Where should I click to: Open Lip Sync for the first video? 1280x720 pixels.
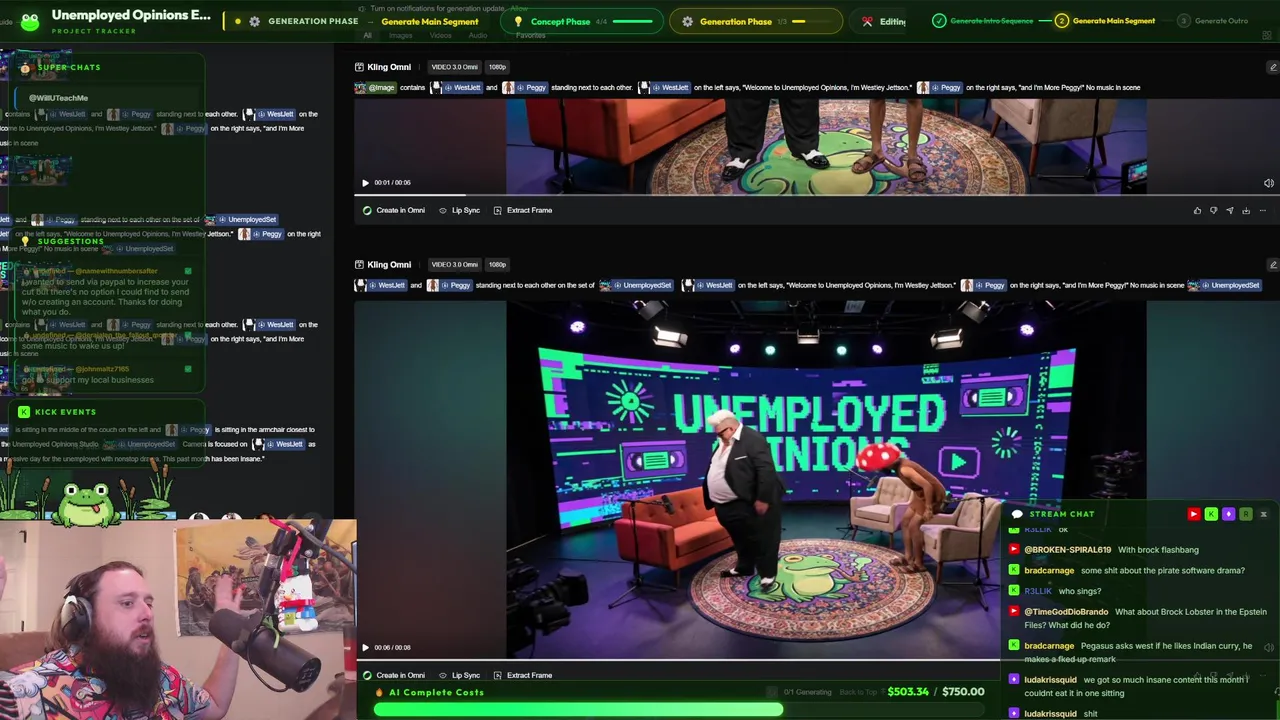tap(459, 211)
